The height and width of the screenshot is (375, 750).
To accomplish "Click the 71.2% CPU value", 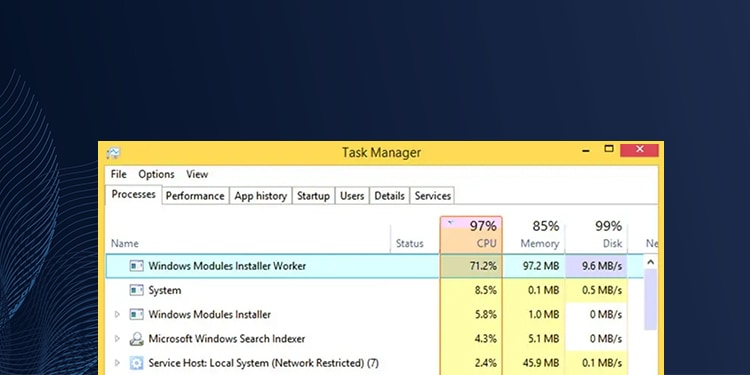I will (483, 266).
